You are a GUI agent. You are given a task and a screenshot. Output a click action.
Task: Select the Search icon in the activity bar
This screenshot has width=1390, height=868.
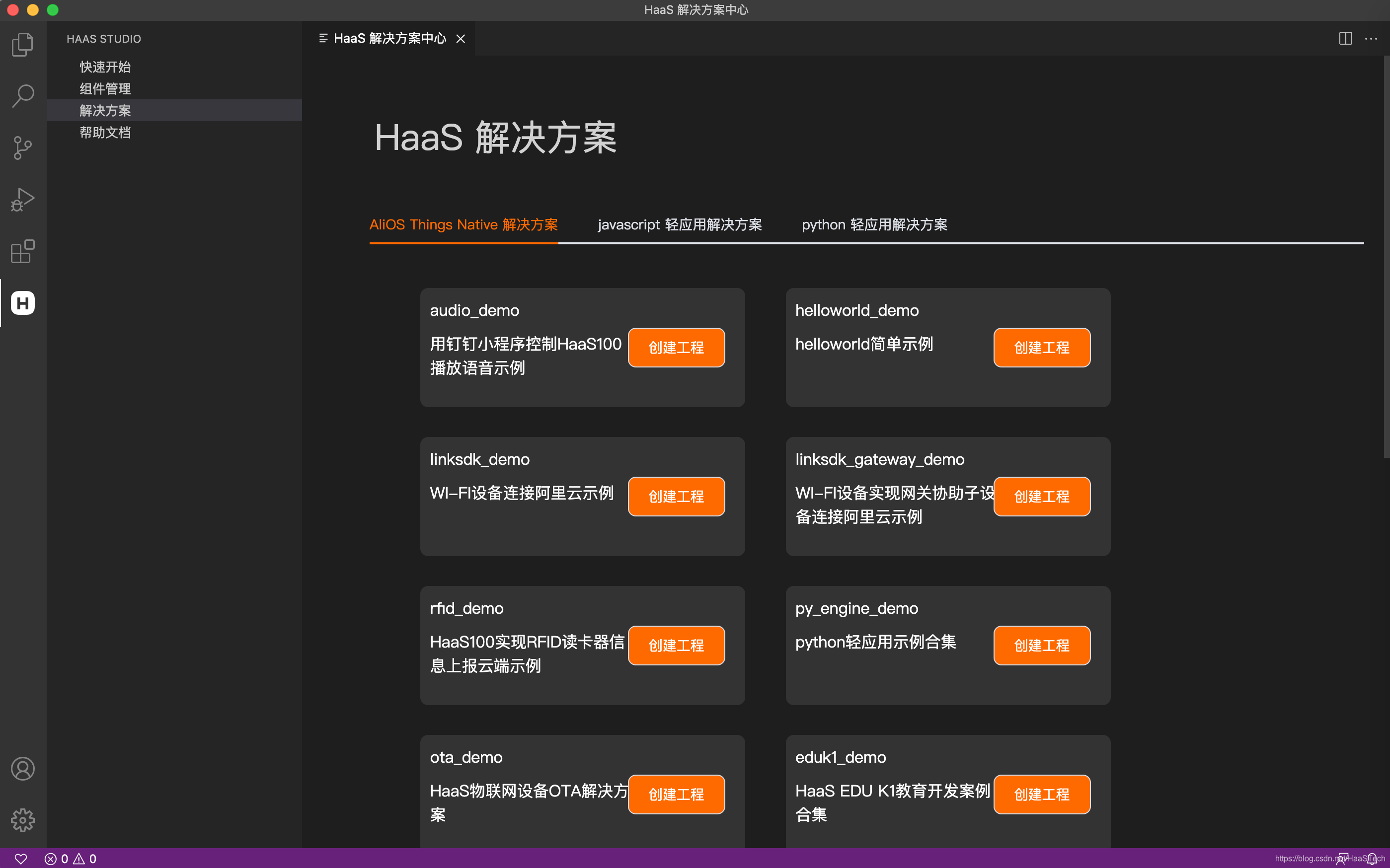click(x=22, y=96)
